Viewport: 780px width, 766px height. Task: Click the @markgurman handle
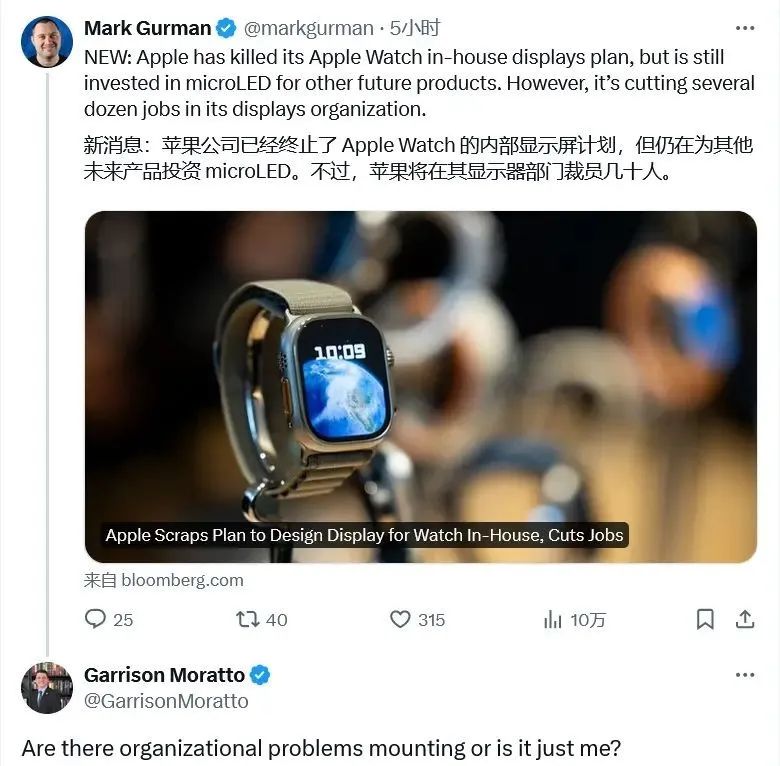[x=308, y=28]
